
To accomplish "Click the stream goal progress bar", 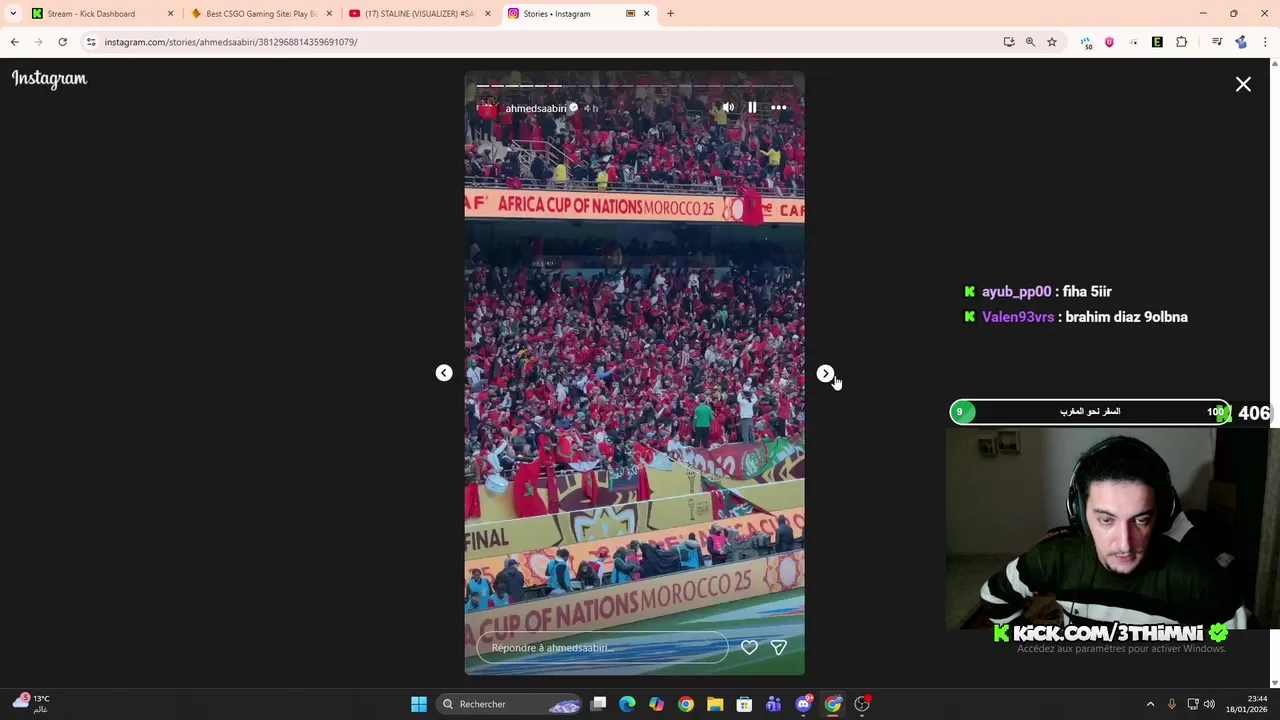I will click(x=1090, y=412).
